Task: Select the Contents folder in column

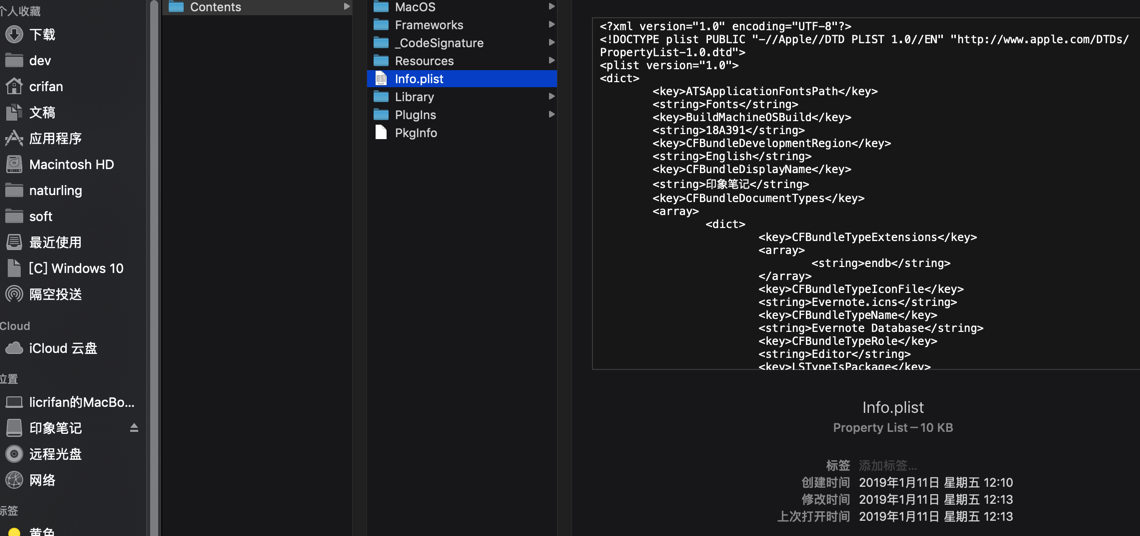Action: coord(215,7)
